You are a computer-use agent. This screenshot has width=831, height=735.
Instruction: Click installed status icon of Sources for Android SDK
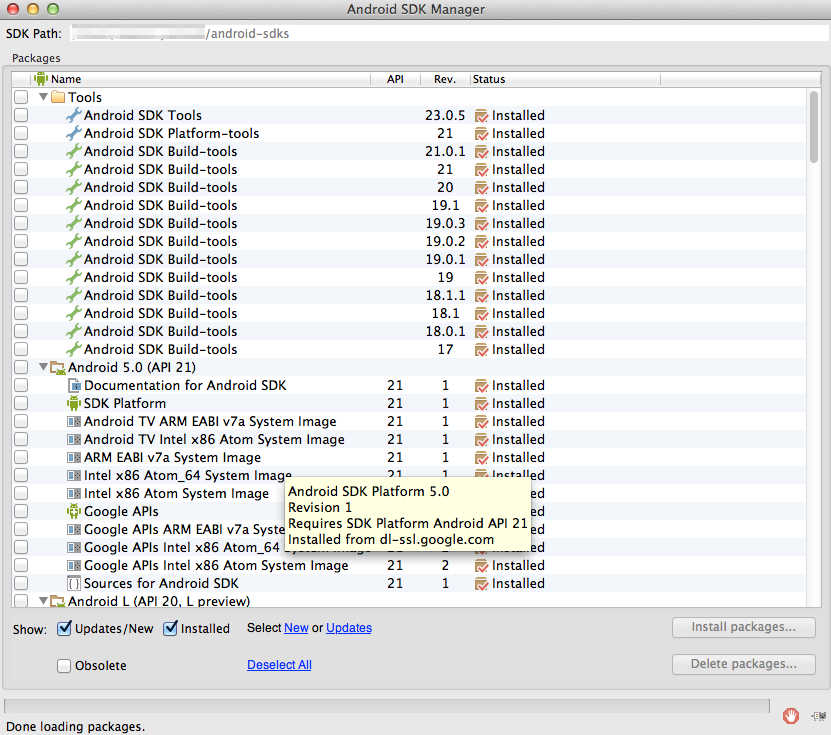point(481,584)
